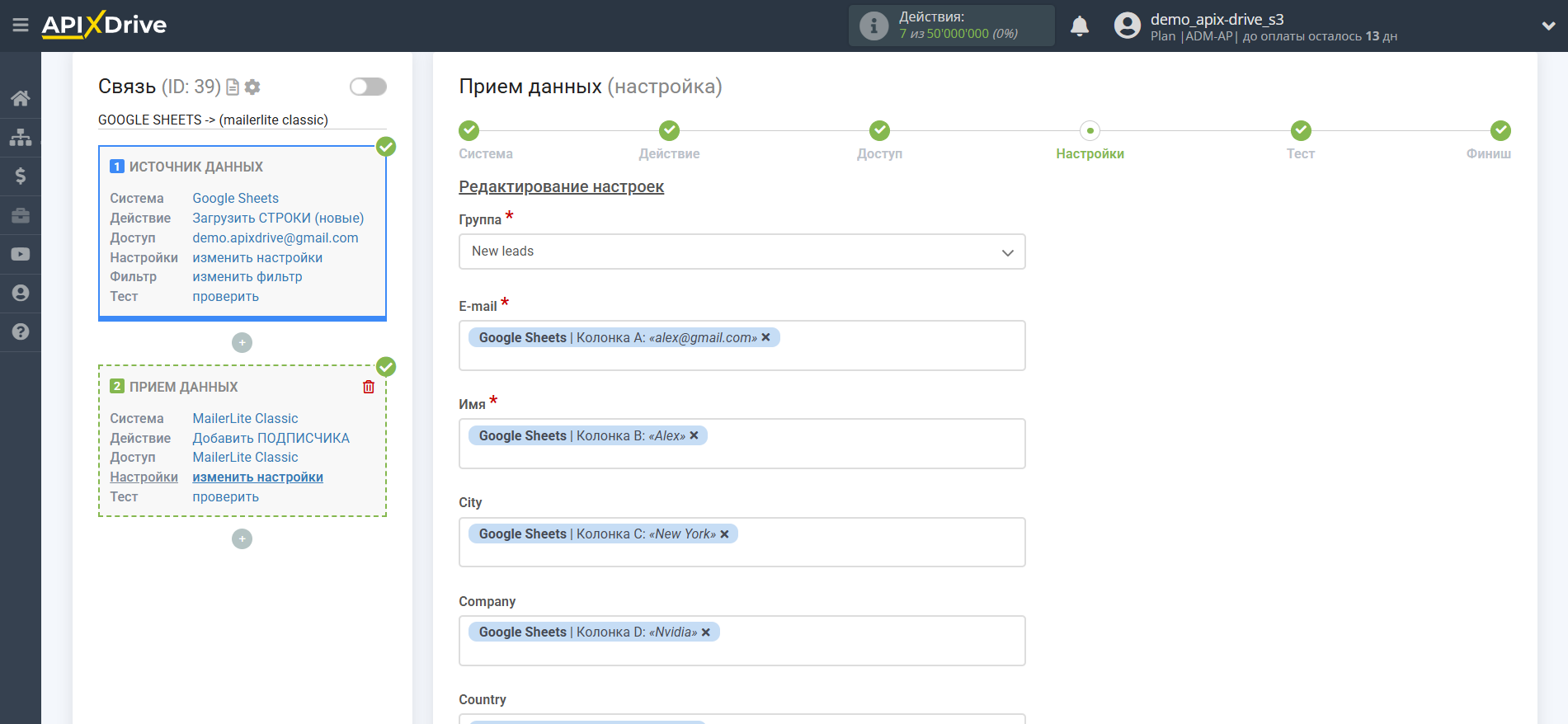
Task: Click изменить настройки in data receiver
Action: 257,477
